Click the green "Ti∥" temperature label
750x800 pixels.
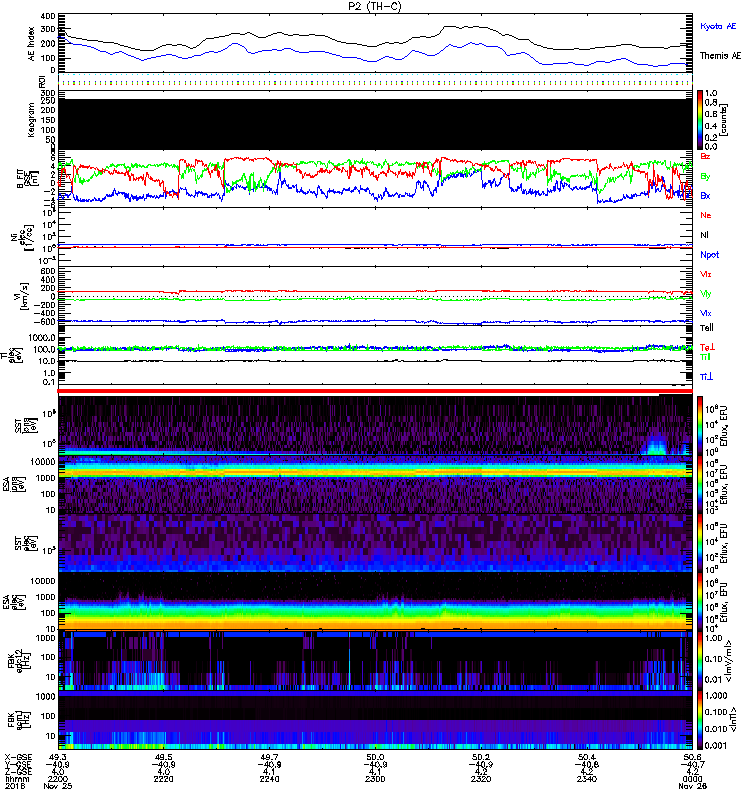click(705, 357)
